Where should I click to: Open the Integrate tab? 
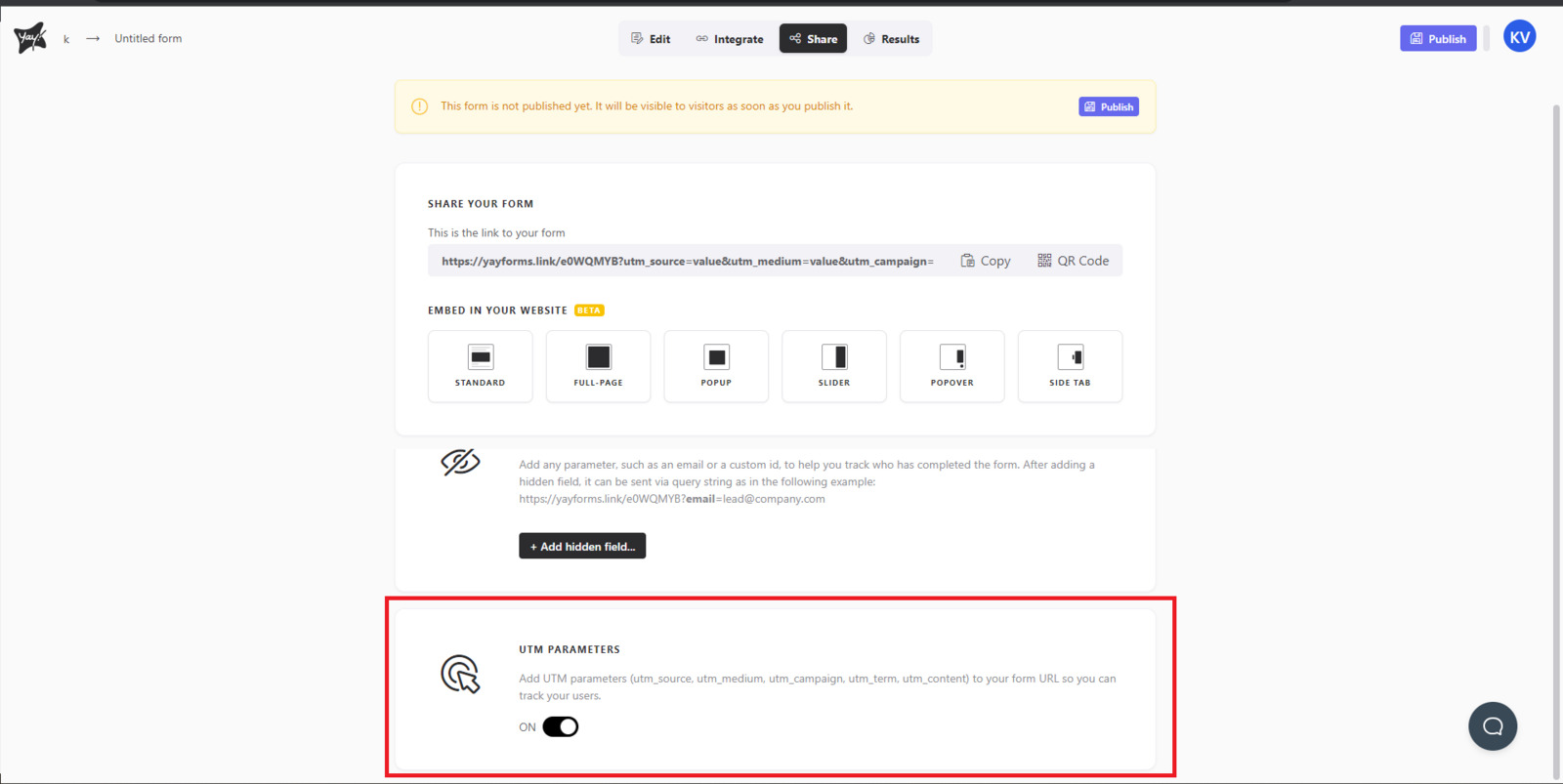point(730,39)
